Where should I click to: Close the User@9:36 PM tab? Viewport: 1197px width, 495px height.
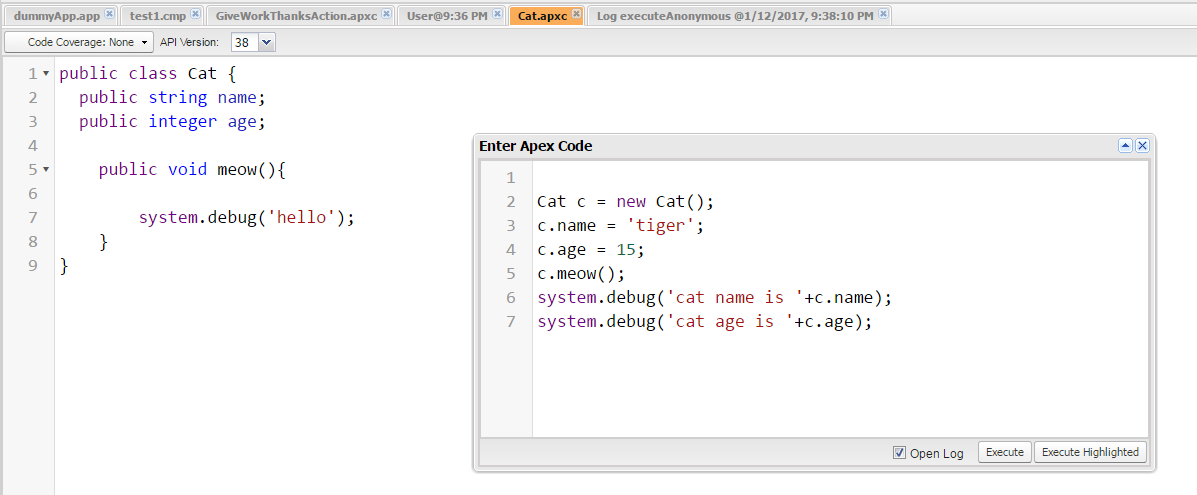tap(497, 15)
